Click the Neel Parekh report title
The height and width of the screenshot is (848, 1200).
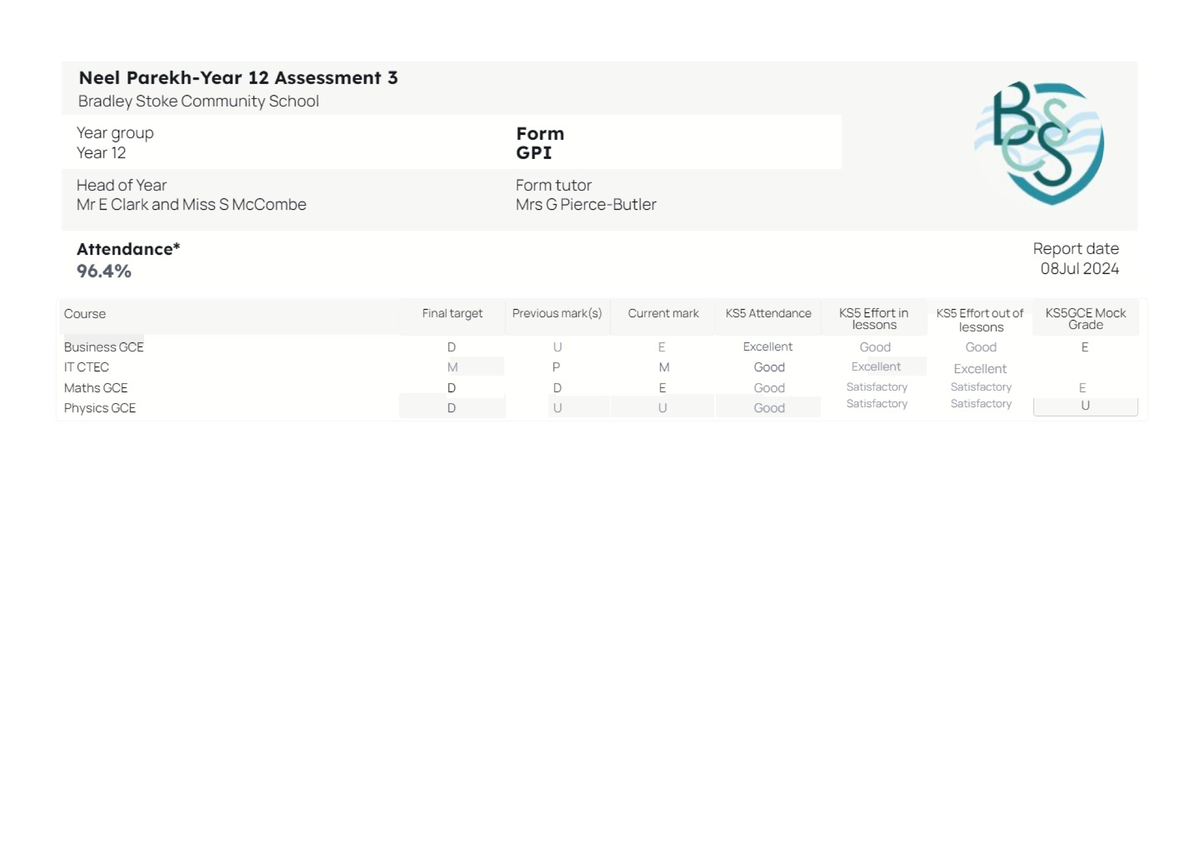[238, 77]
